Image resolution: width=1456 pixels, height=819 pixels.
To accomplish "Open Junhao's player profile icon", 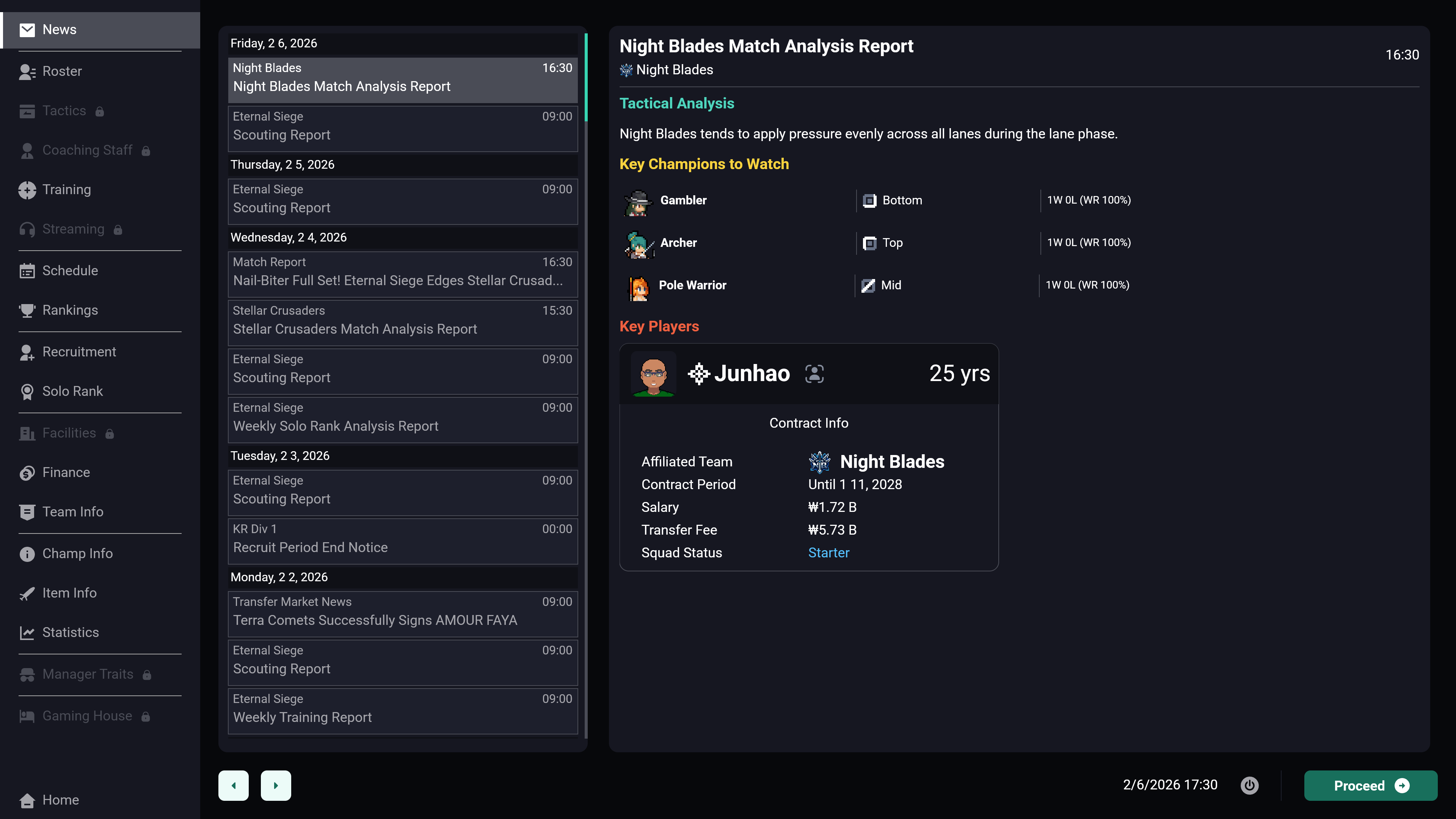I will pyautogui.click(x=814, y=373).
